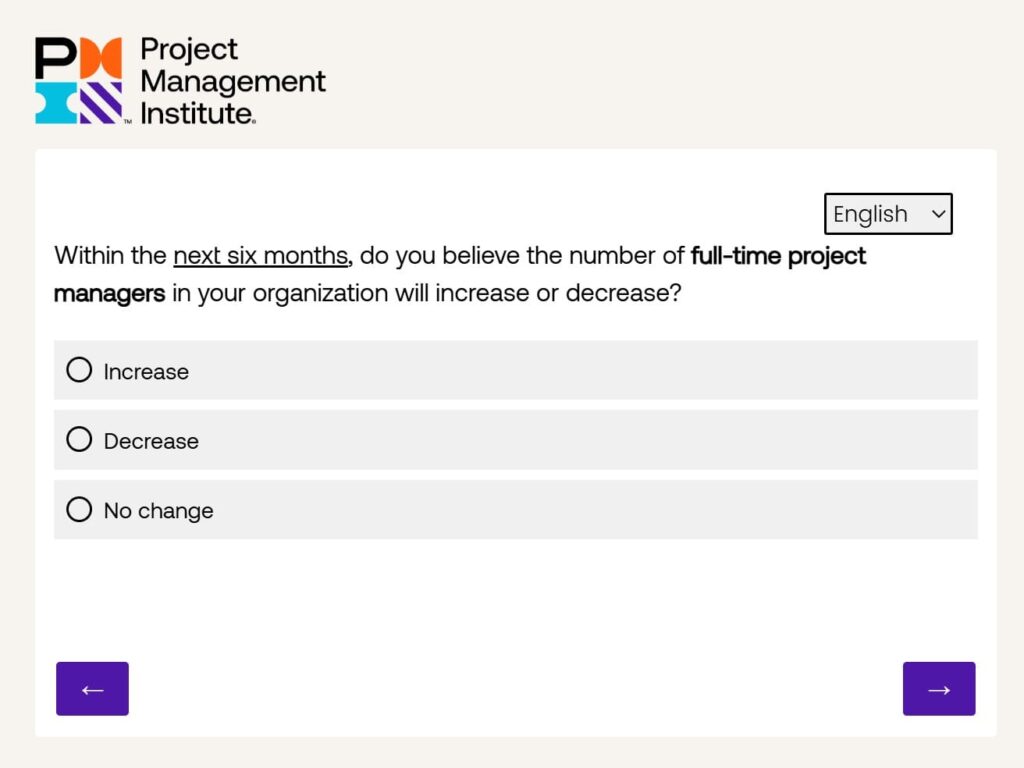Click the orange butterfly shape in PMI logo
The image size is (1024, 768).
(101, 58)
